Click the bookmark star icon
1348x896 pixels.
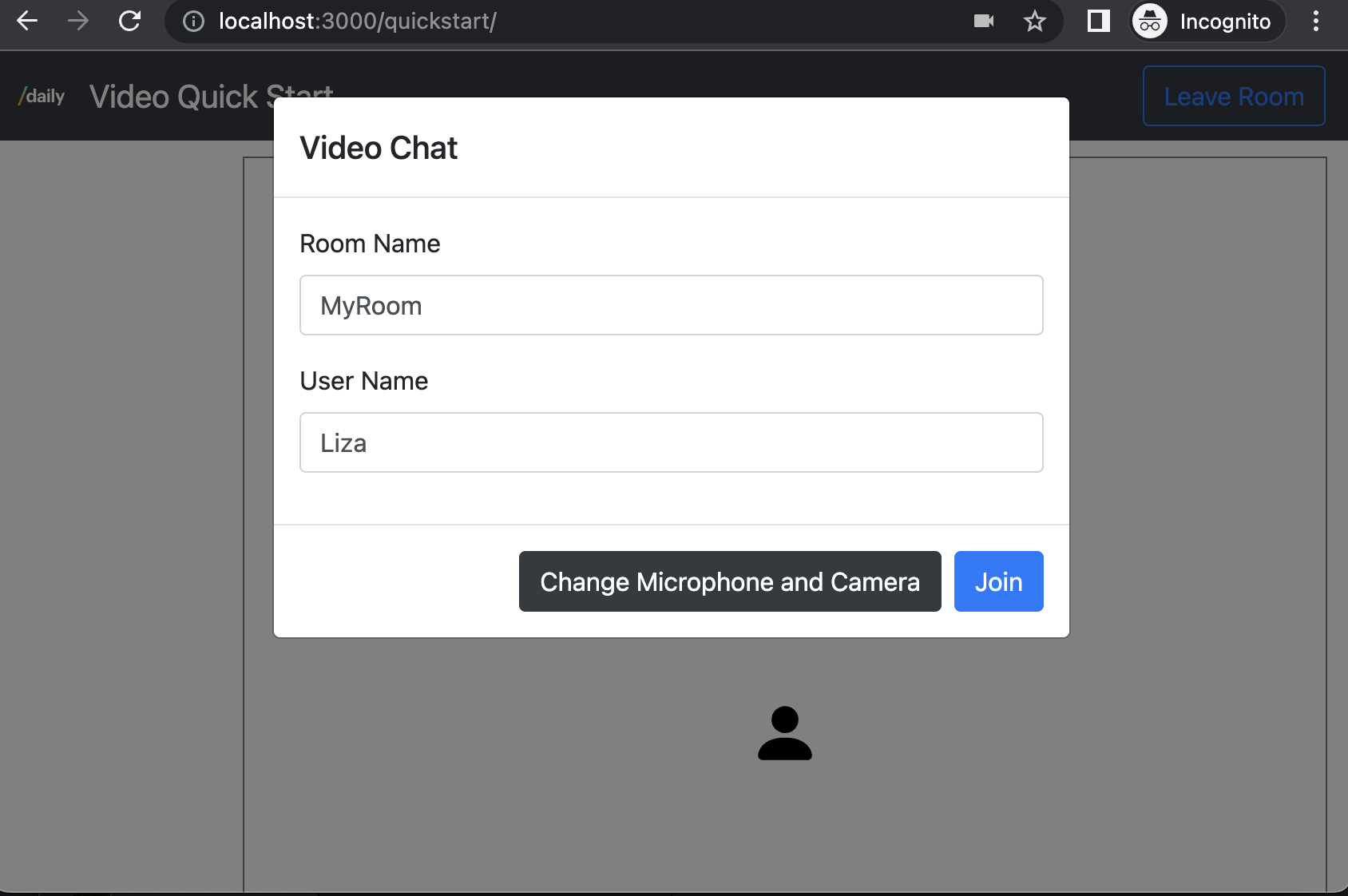[x=1035, y=22]
